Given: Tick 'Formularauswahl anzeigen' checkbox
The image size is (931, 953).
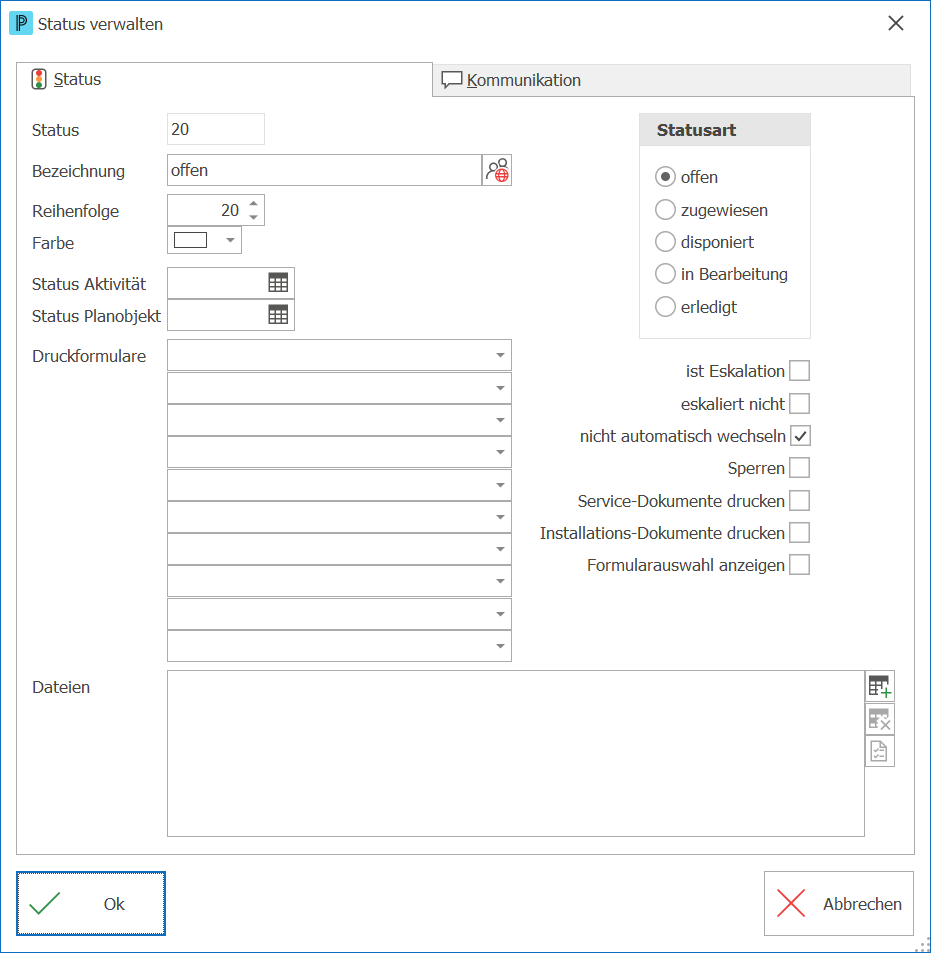Looking at the screenshot, I should pyautogui.click(x=800, y=565).
